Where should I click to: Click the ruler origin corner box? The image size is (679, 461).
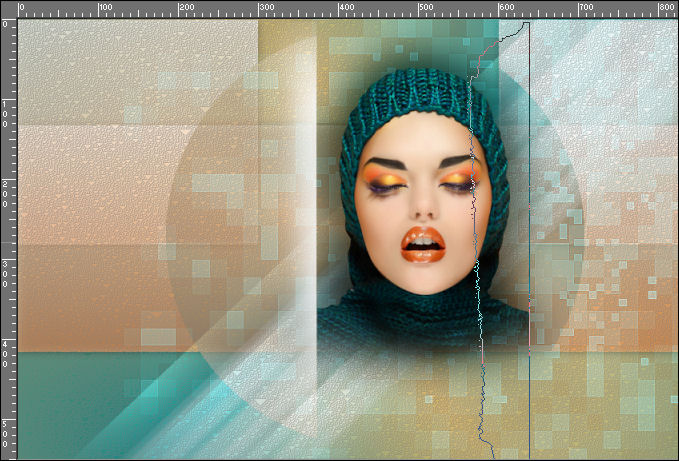point(9,9)
